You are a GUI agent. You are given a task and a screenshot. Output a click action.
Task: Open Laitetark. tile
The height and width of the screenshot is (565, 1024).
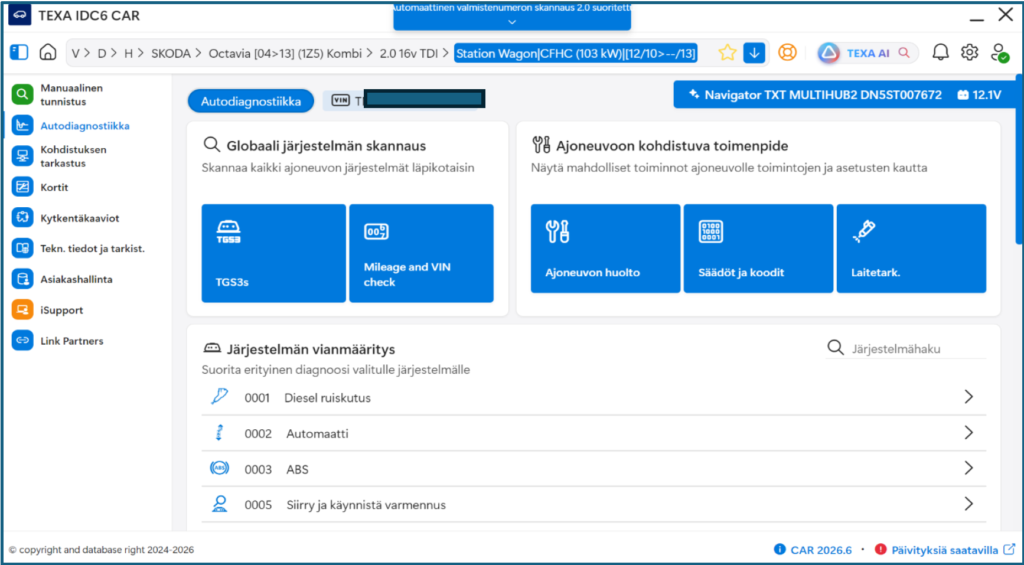tap(911, 248)
